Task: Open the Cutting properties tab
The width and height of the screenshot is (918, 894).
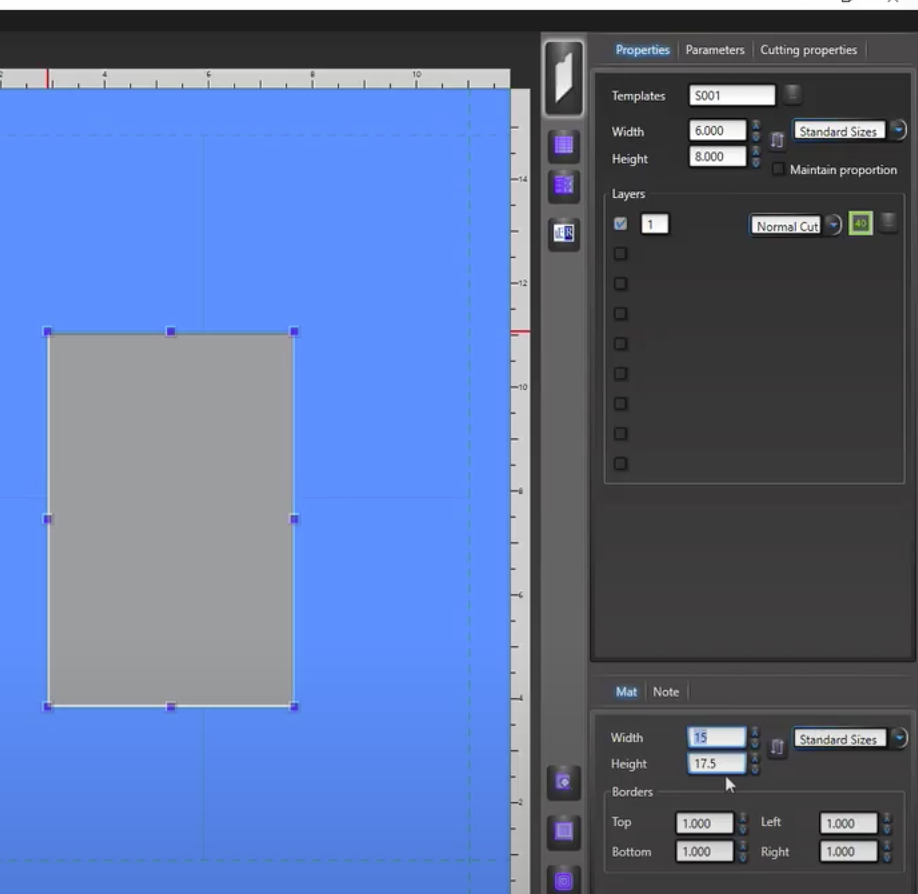Action: tap(808, 50)
